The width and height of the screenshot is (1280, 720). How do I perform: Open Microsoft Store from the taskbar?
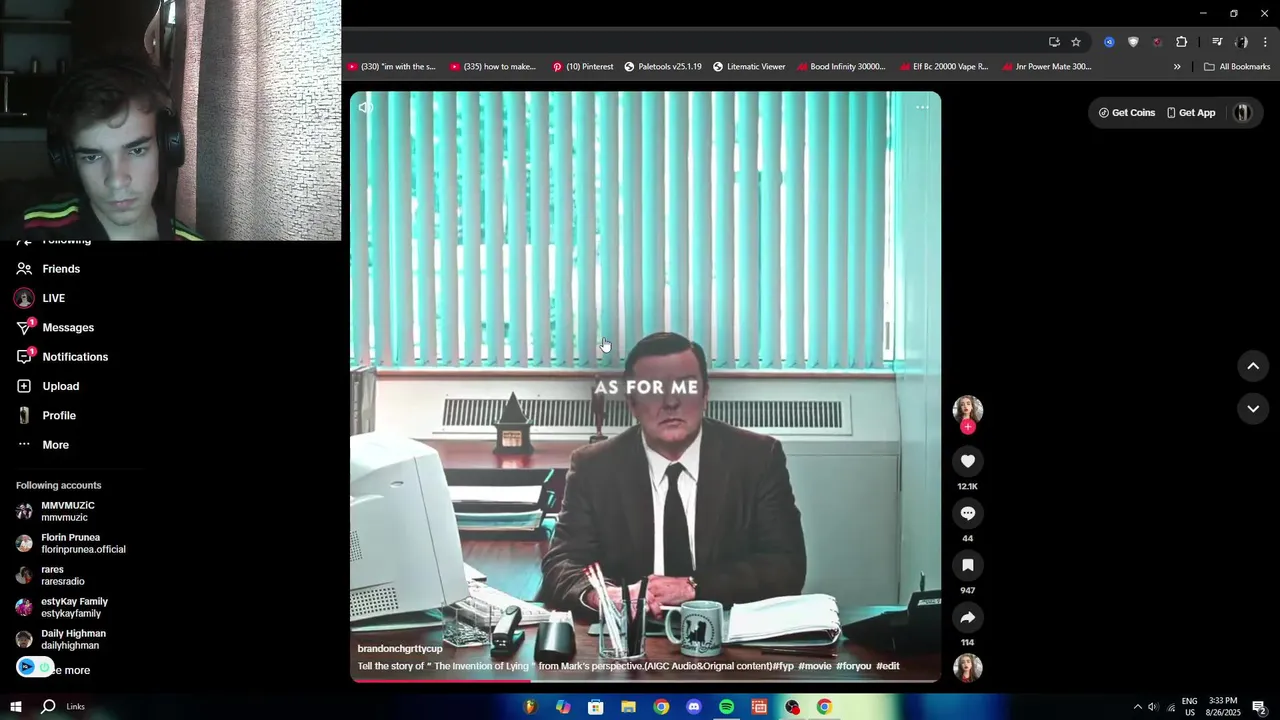595,707
